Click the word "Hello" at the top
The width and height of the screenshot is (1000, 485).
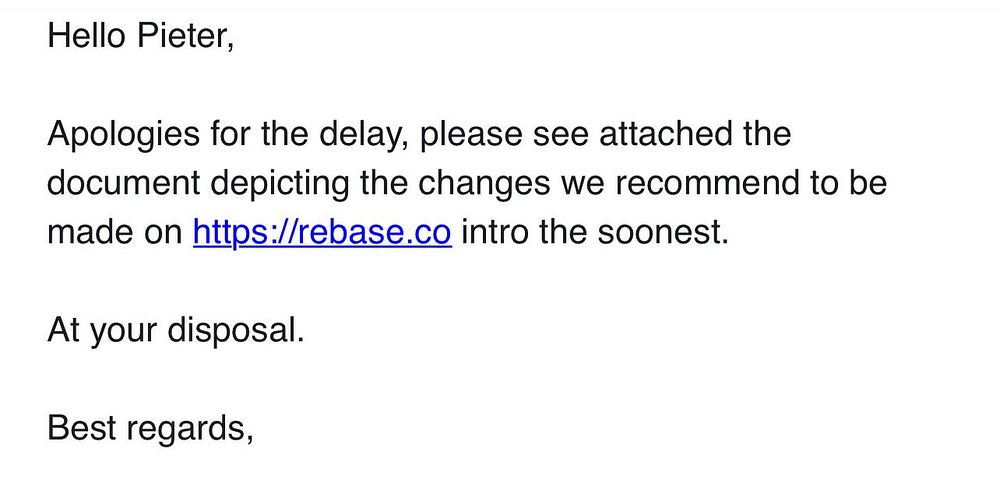[87, 35]
